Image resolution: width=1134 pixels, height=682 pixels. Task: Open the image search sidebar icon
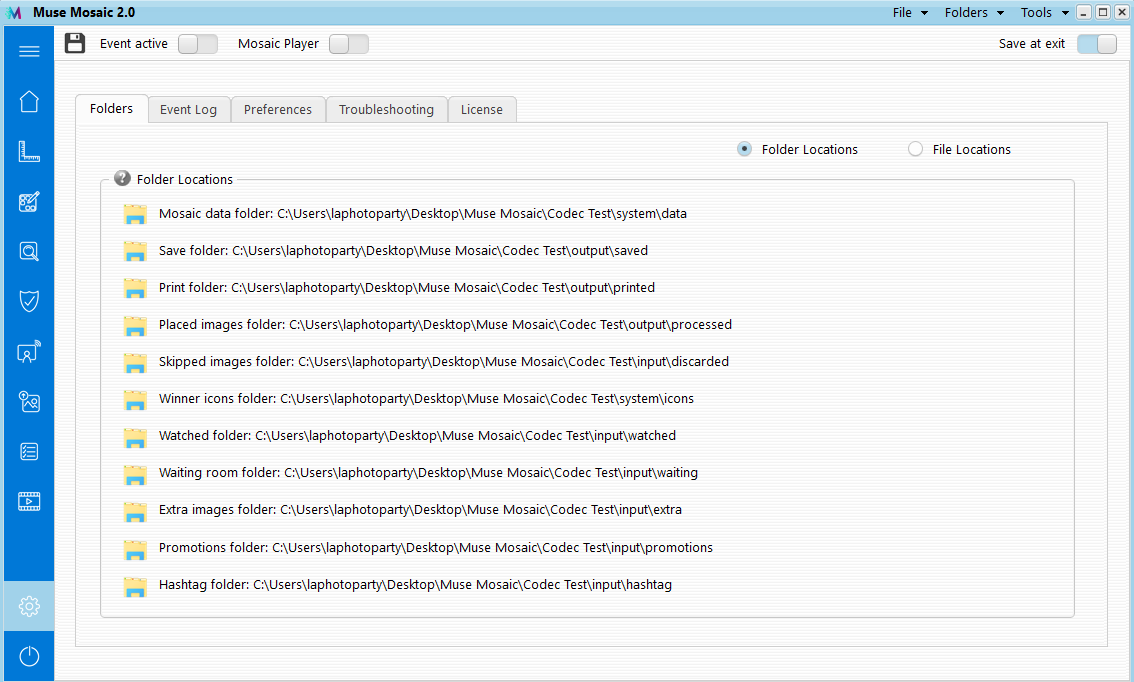(x=29, y=252)
